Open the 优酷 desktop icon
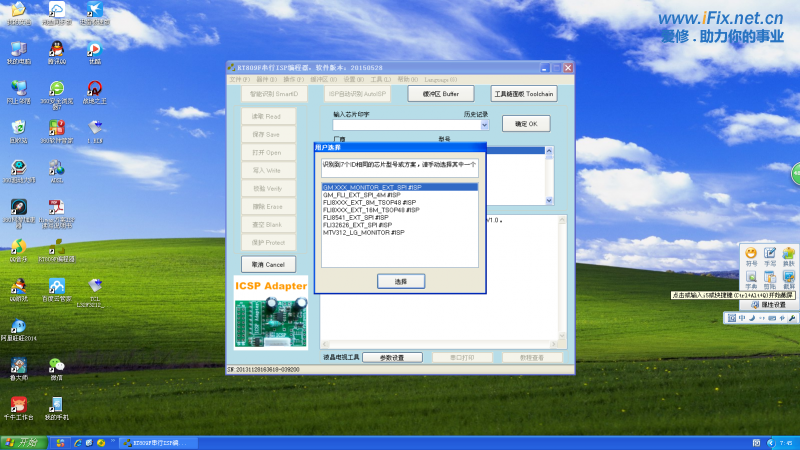The width and height of the screenshot is (800, 450). (94, 53)
